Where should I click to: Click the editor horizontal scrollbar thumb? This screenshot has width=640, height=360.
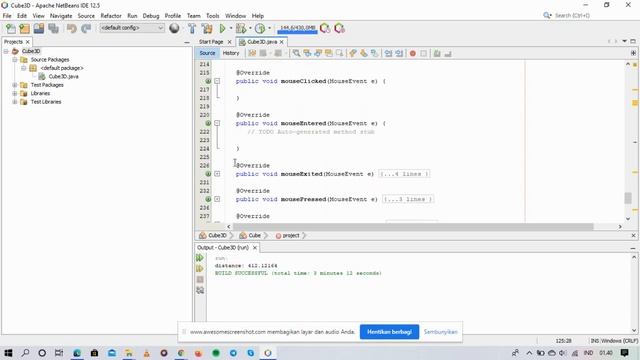[x=413, y=227]
